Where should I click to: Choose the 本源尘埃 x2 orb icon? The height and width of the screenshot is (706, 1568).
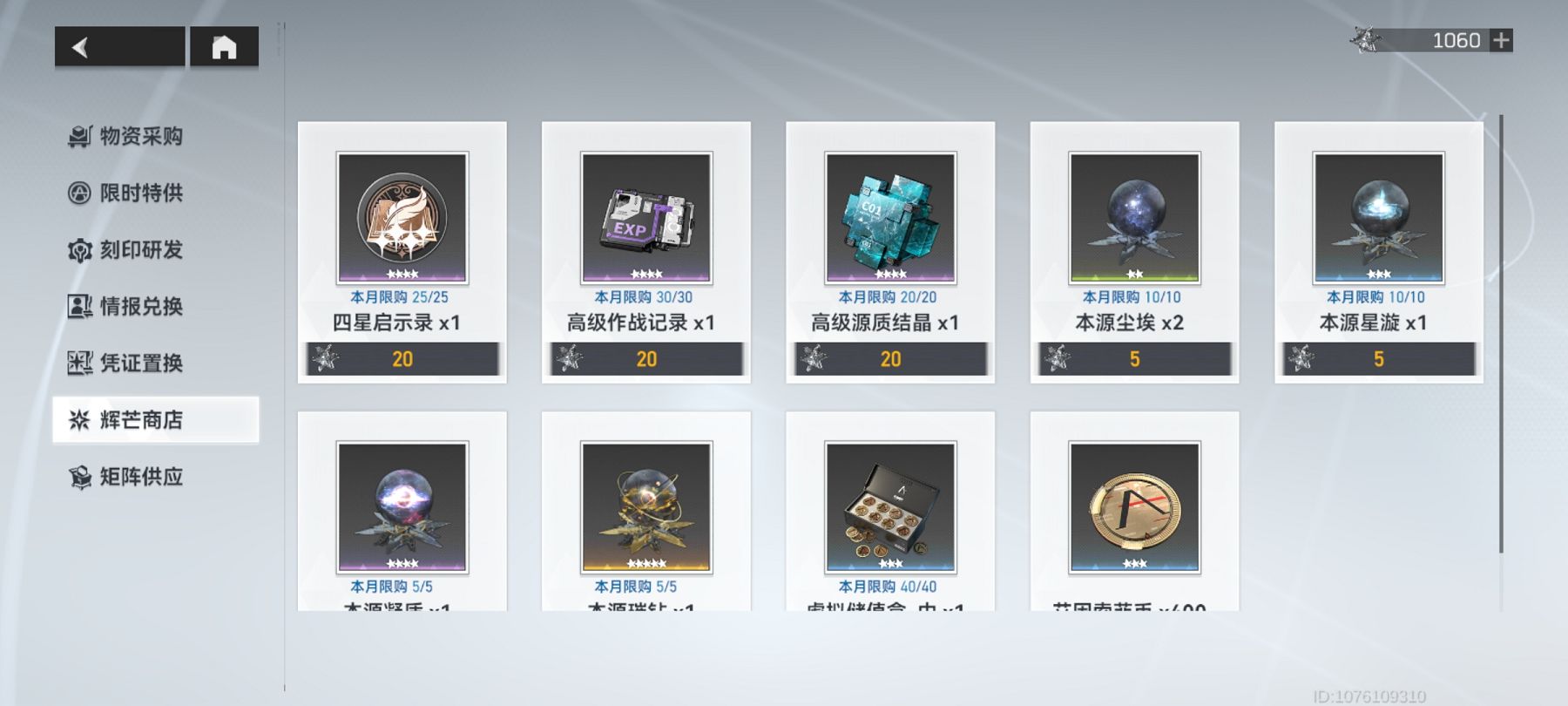[x=1134, y=218]
